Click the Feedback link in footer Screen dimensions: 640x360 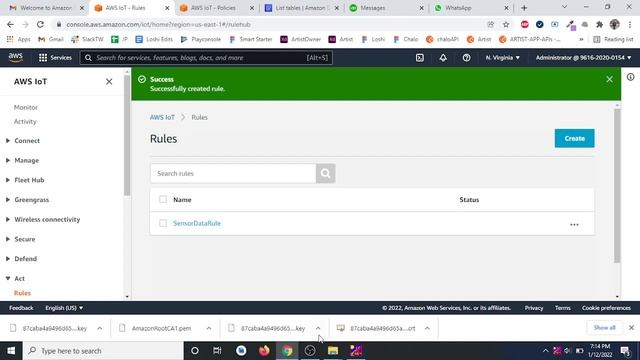[x=21, y=308]
